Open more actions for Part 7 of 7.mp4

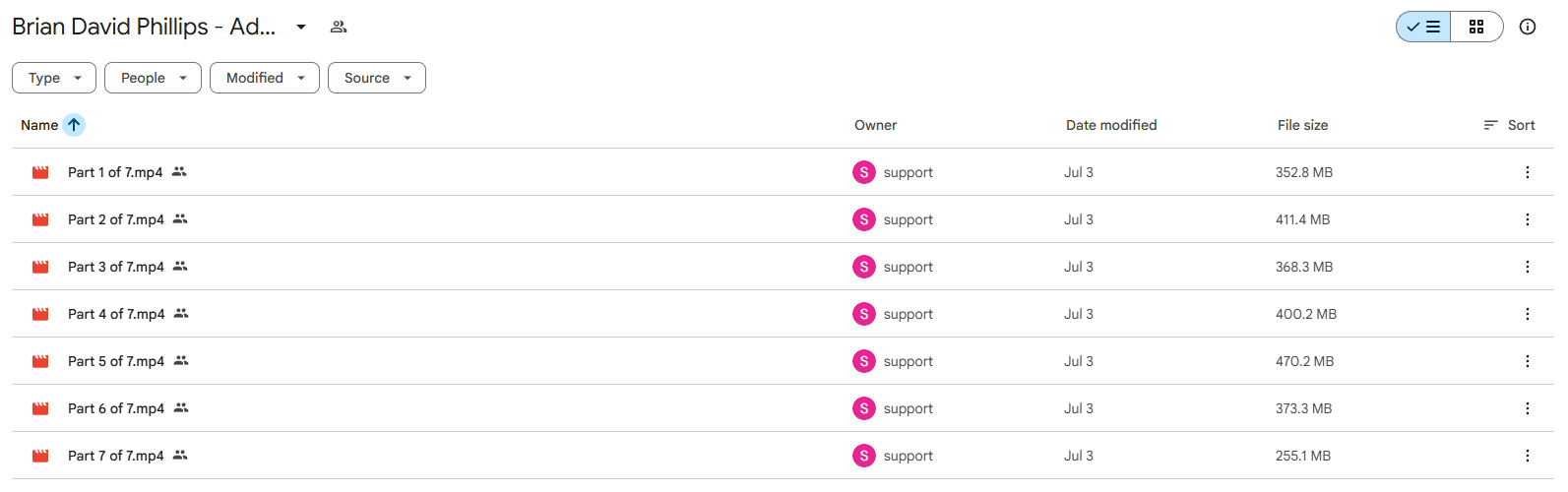1528,456
